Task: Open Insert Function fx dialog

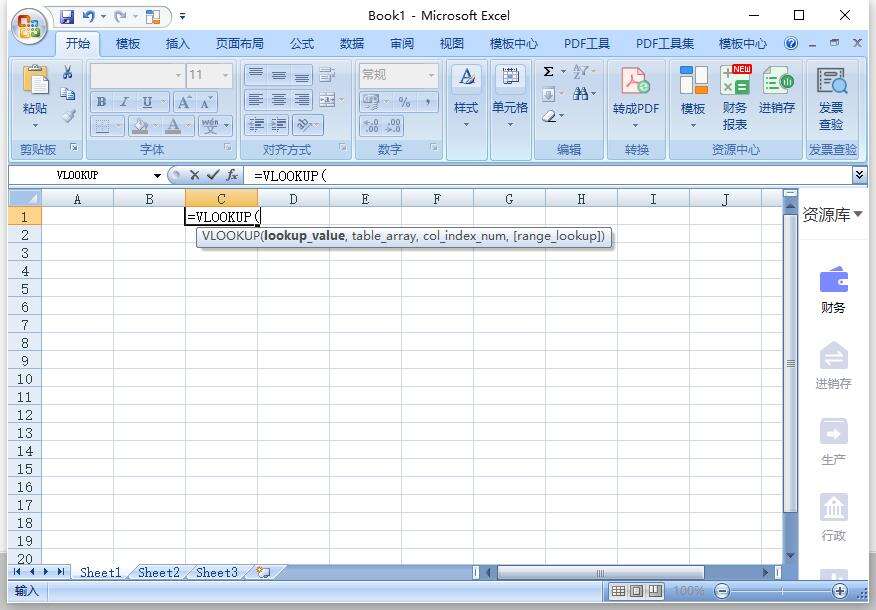Action: (x=232, y=175)
